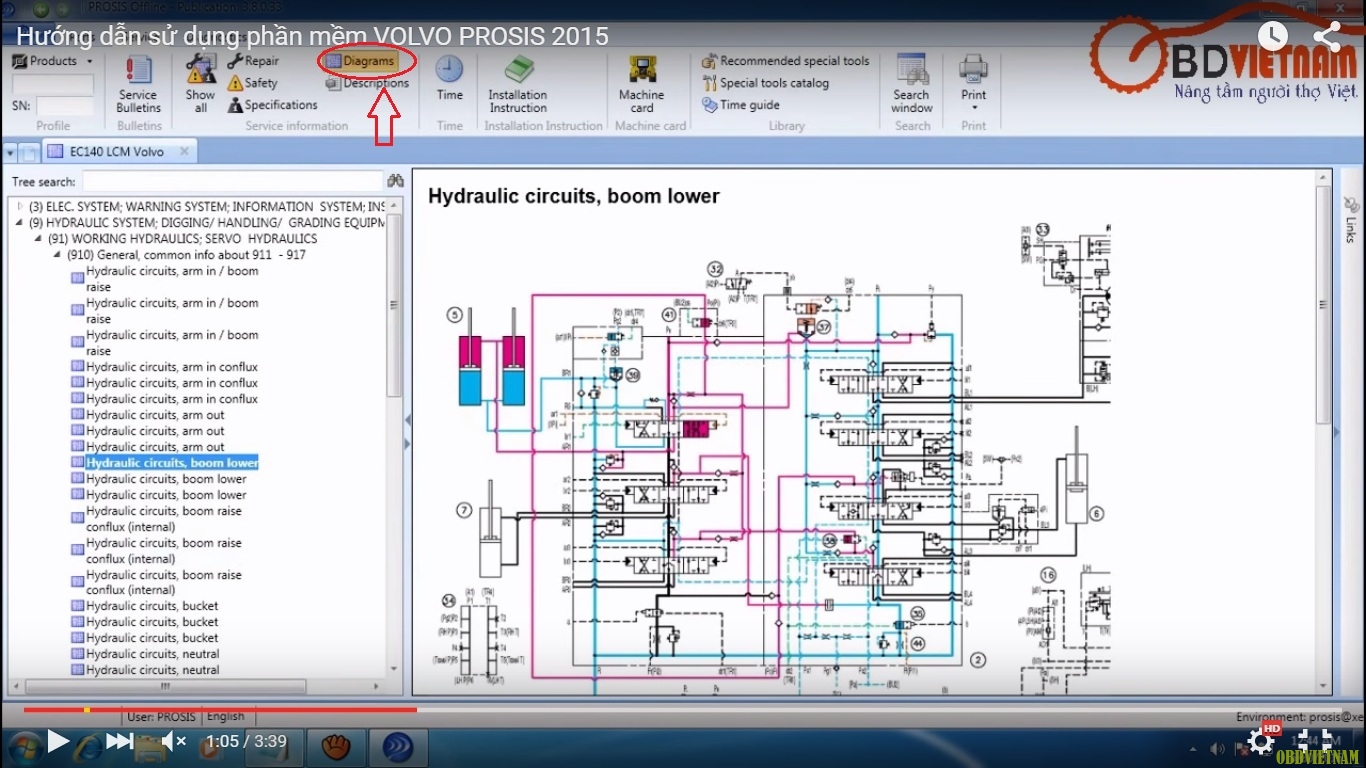This screenshot has height=768, width=1366.
Task: Click the right-edge panel expand arrow
Action: tap(1338, 433)
